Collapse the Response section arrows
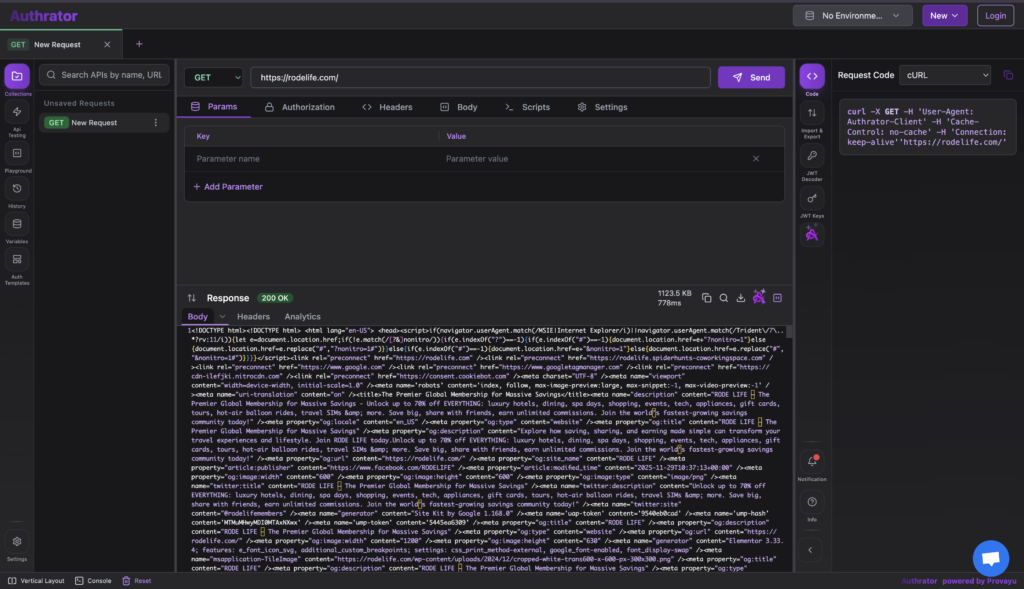This screenshot has height=589, width=1024. pos(191,298)
